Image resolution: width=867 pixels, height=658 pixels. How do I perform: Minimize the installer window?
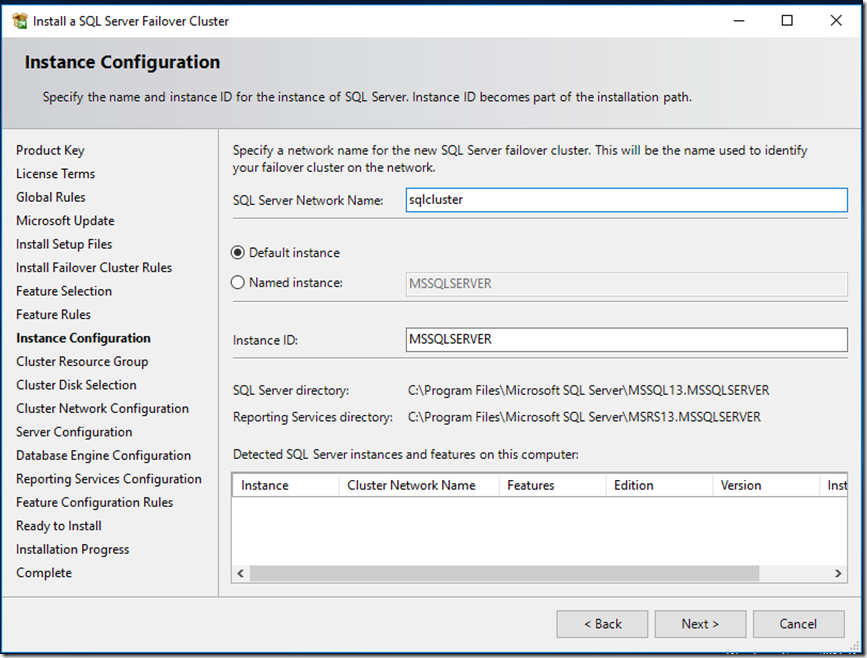pos(739,21)
